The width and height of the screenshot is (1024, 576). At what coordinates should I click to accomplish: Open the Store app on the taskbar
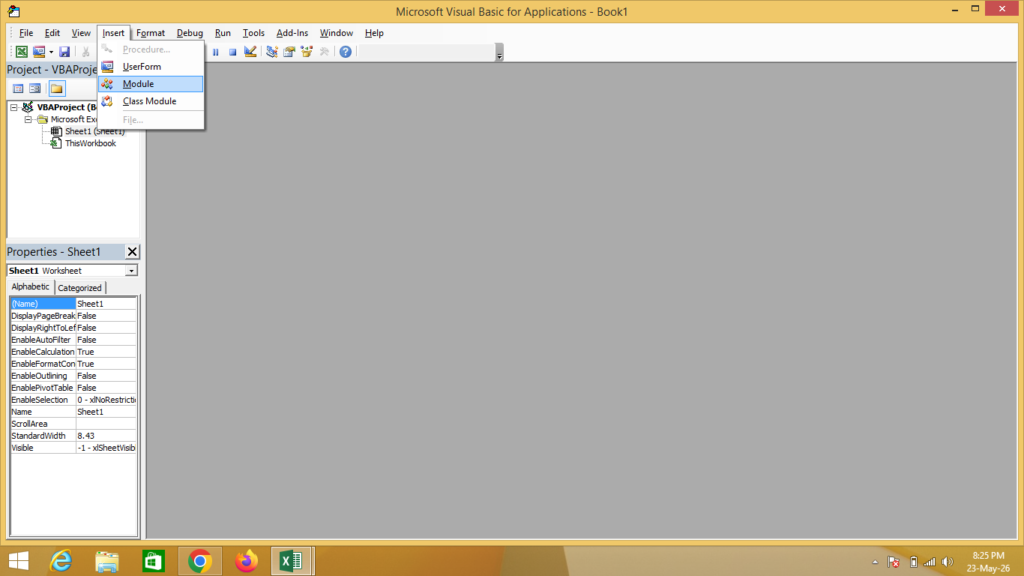click(153, 561)
